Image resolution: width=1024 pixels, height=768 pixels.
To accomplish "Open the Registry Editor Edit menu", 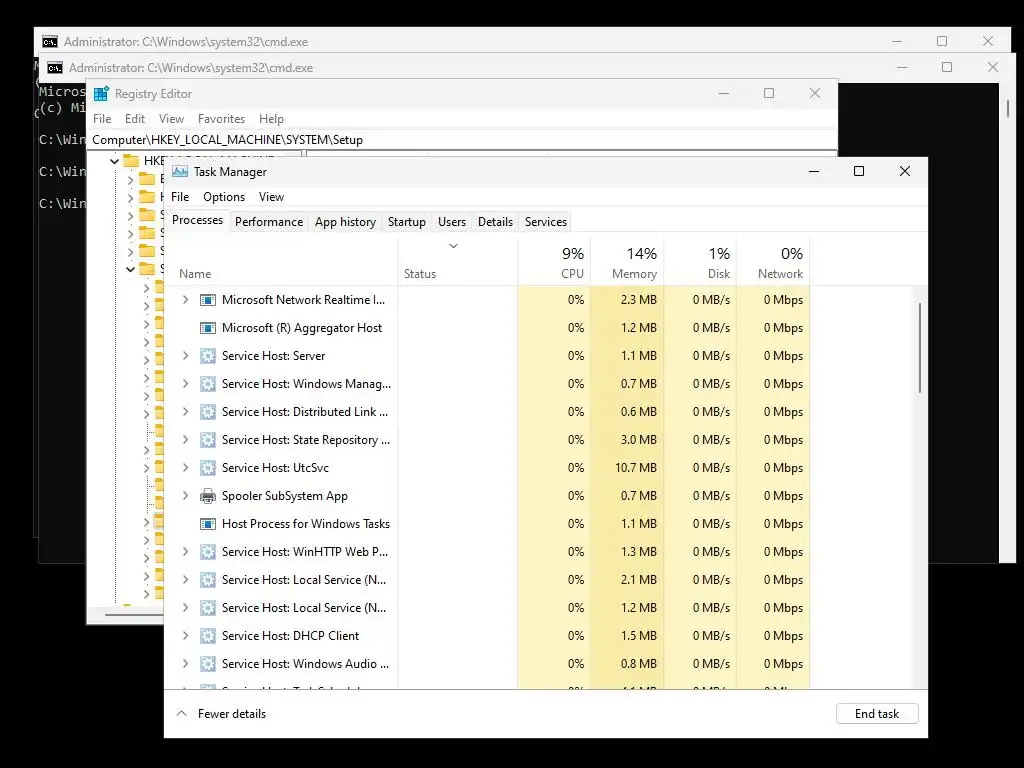I will pos(135,119).
